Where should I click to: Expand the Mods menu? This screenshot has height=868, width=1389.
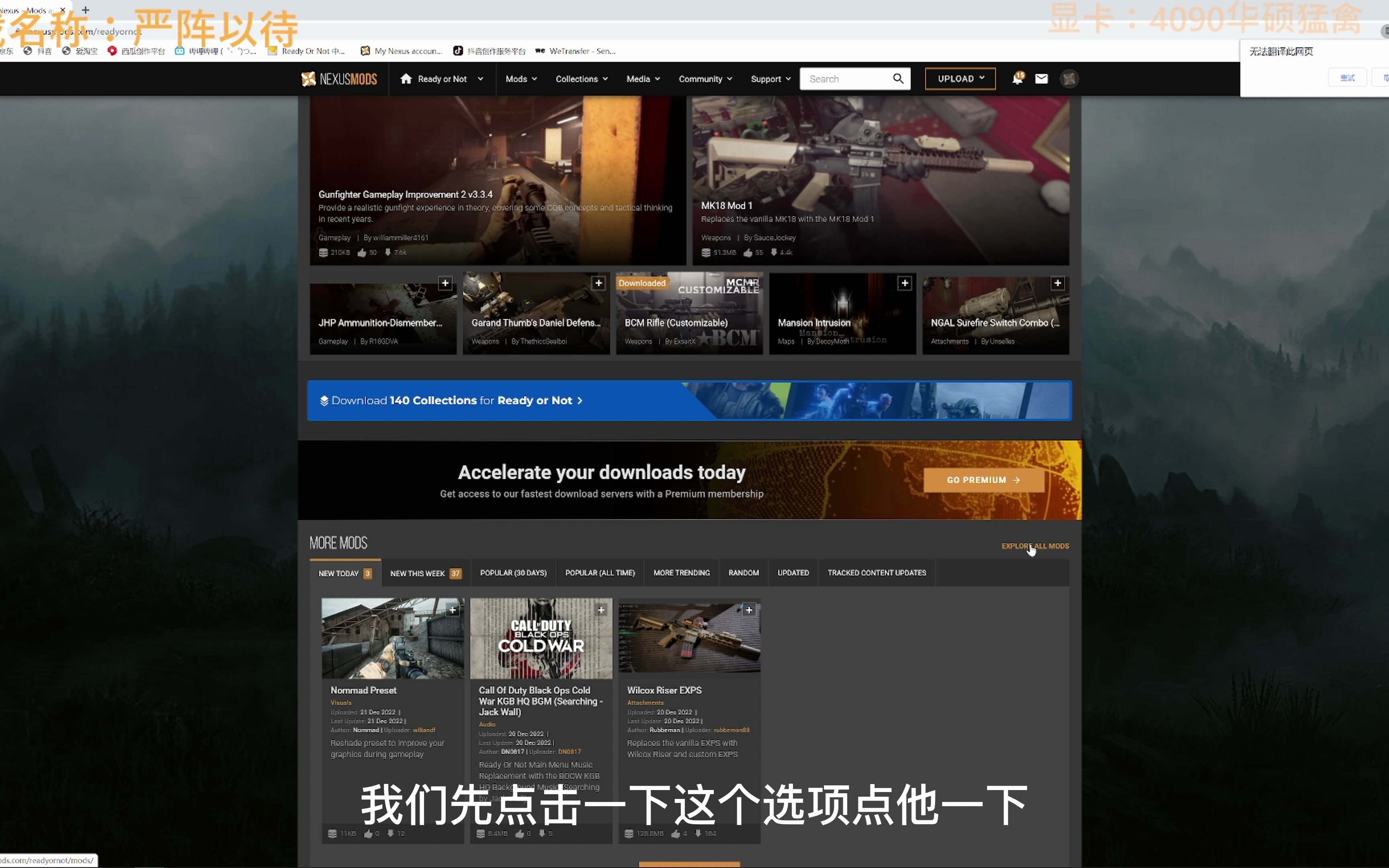(x=520, y=79)
